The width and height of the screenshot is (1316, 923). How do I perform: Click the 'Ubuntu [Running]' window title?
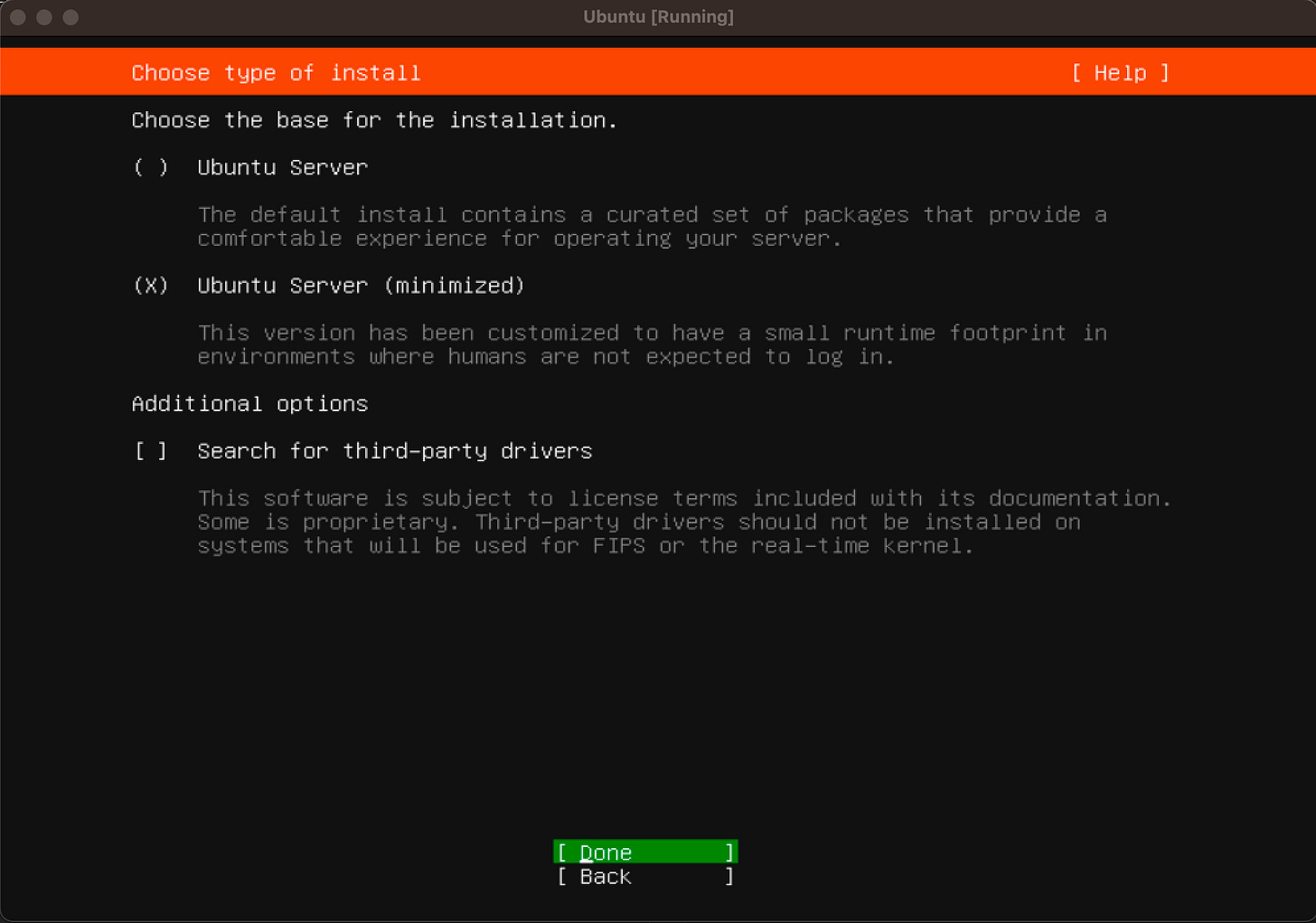click(658, 17)
